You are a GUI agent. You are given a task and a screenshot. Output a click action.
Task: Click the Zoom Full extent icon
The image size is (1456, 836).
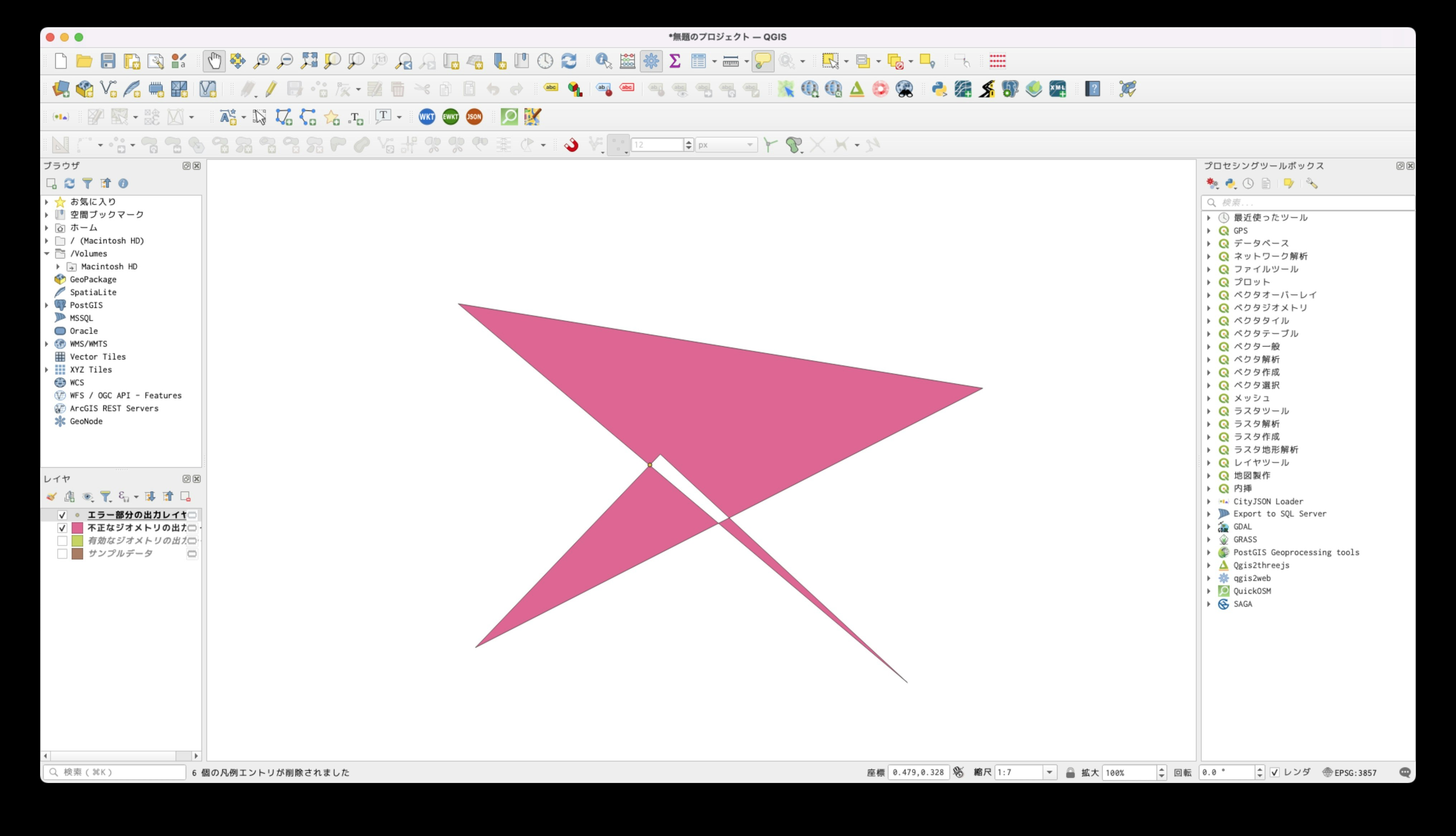tap(309, 61)
